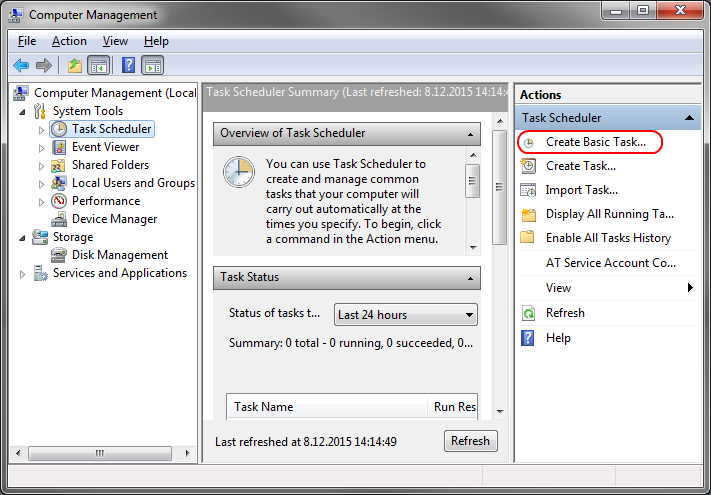Select Event Viewer label in tree

(105, 147)
